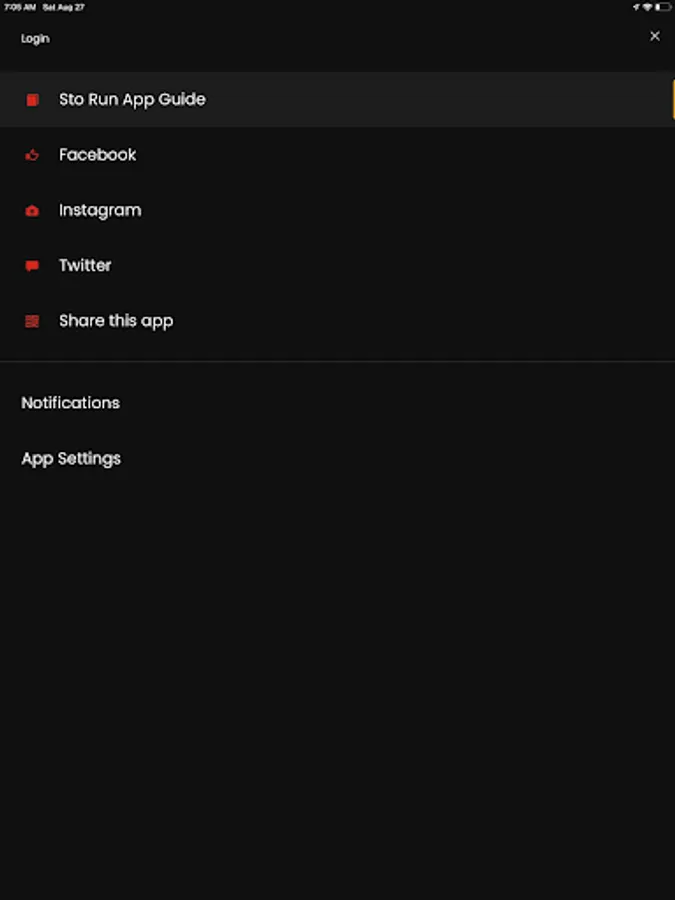Click the Twitter speech bubble icon
The height and width of the screenshot is (900, 675).
tap(32, 266)
